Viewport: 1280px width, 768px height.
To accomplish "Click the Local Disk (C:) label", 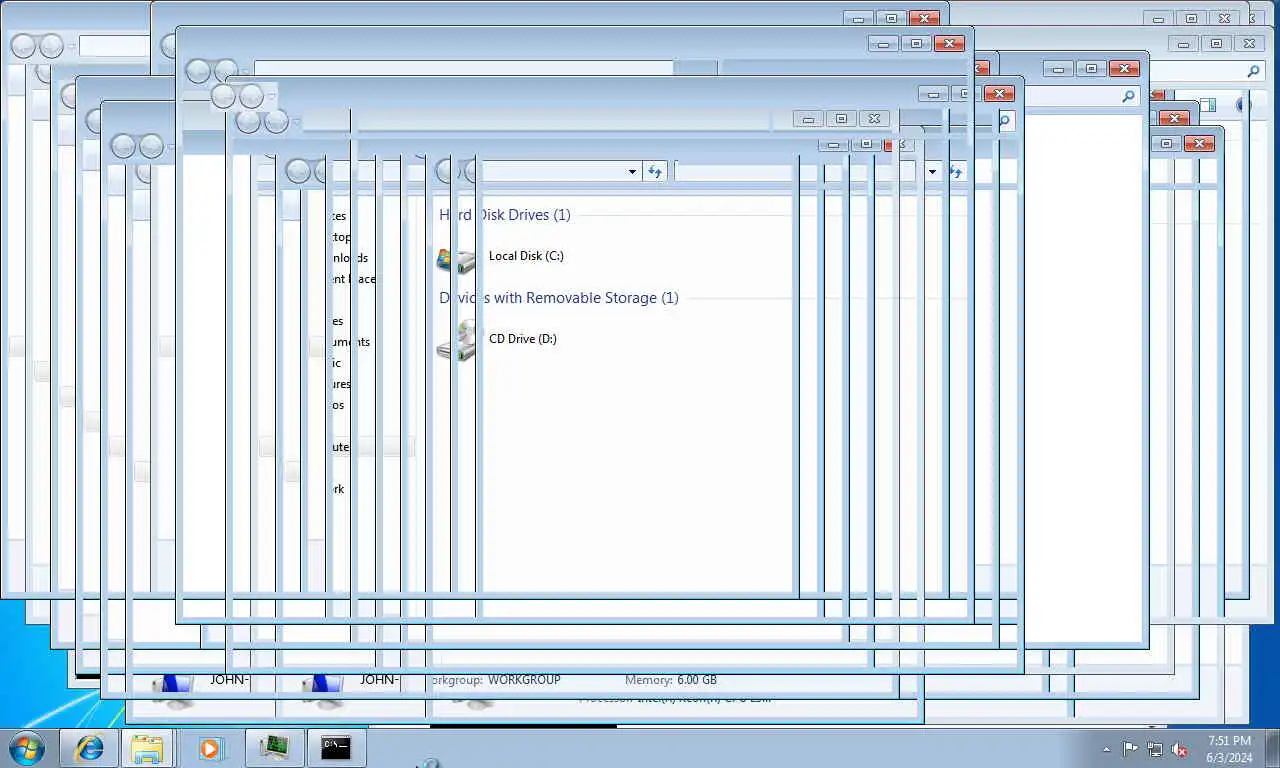I will point(526,256).
